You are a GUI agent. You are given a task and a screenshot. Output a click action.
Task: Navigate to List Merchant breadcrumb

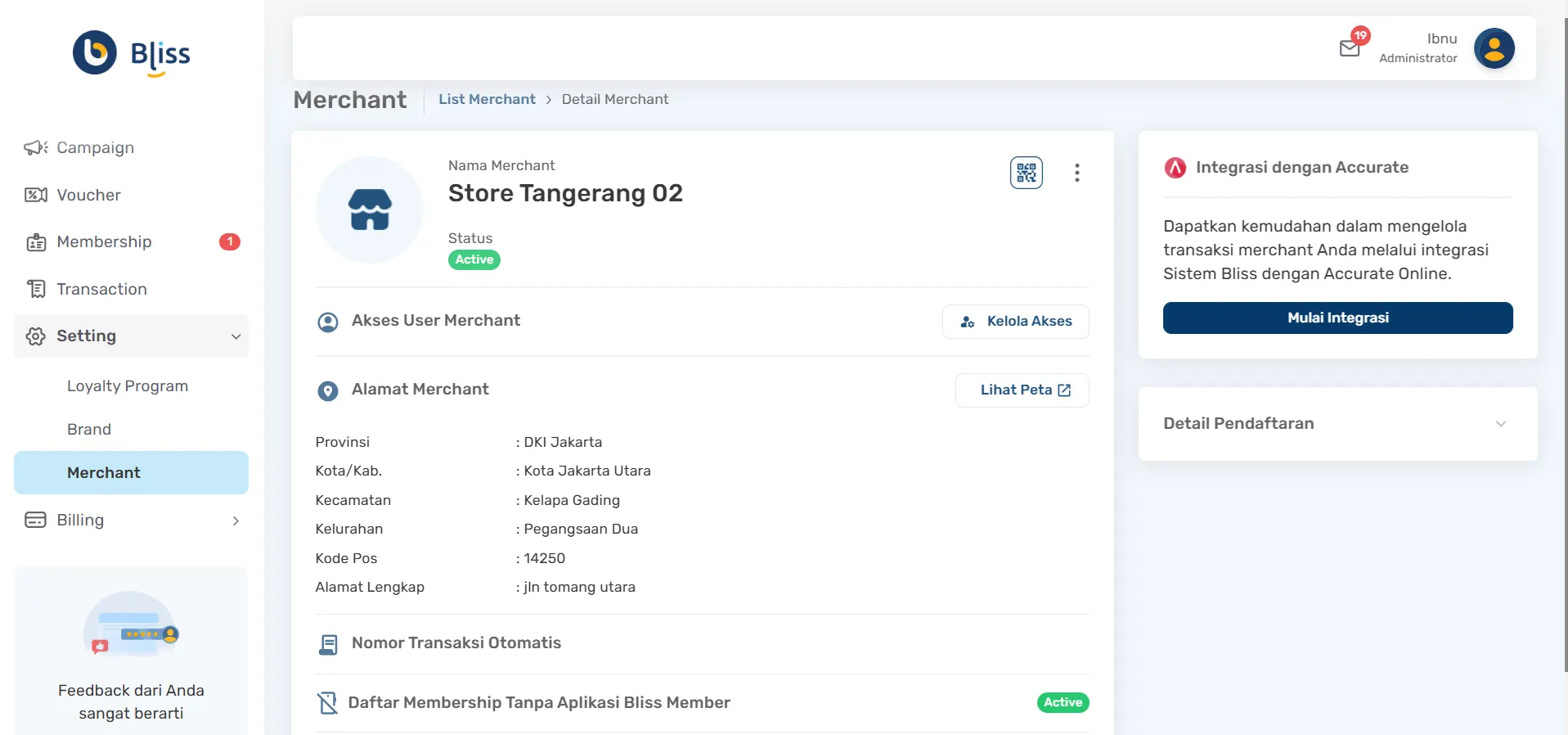click(x=487, y=99)
